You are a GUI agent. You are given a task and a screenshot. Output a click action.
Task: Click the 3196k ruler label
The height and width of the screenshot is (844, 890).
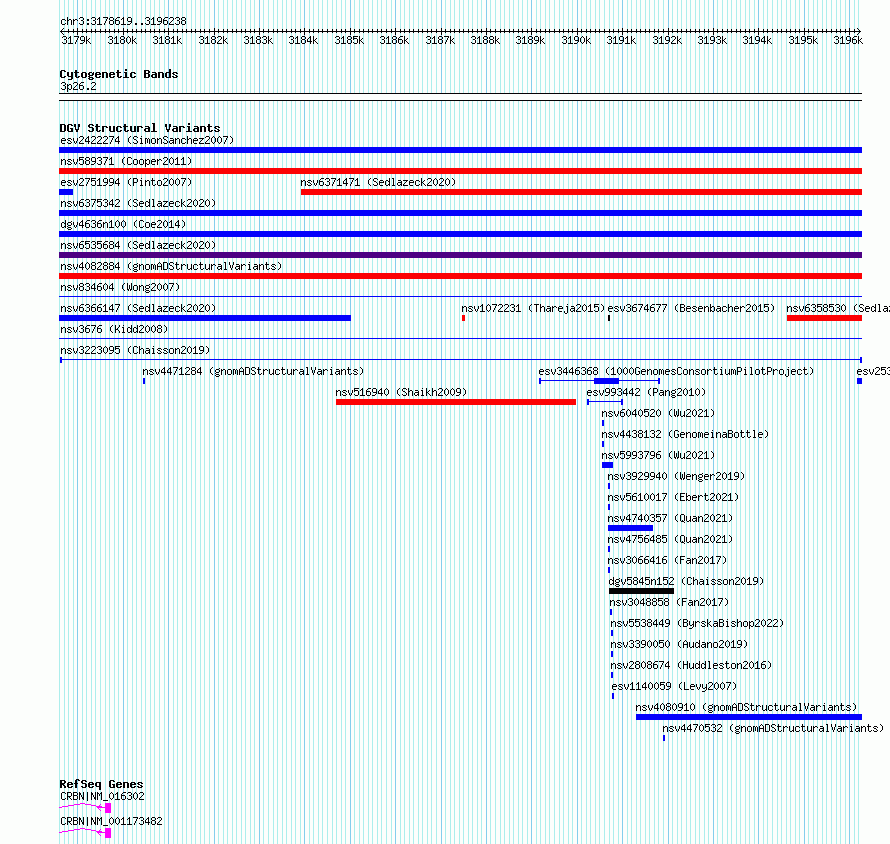[x=848, y=40]
